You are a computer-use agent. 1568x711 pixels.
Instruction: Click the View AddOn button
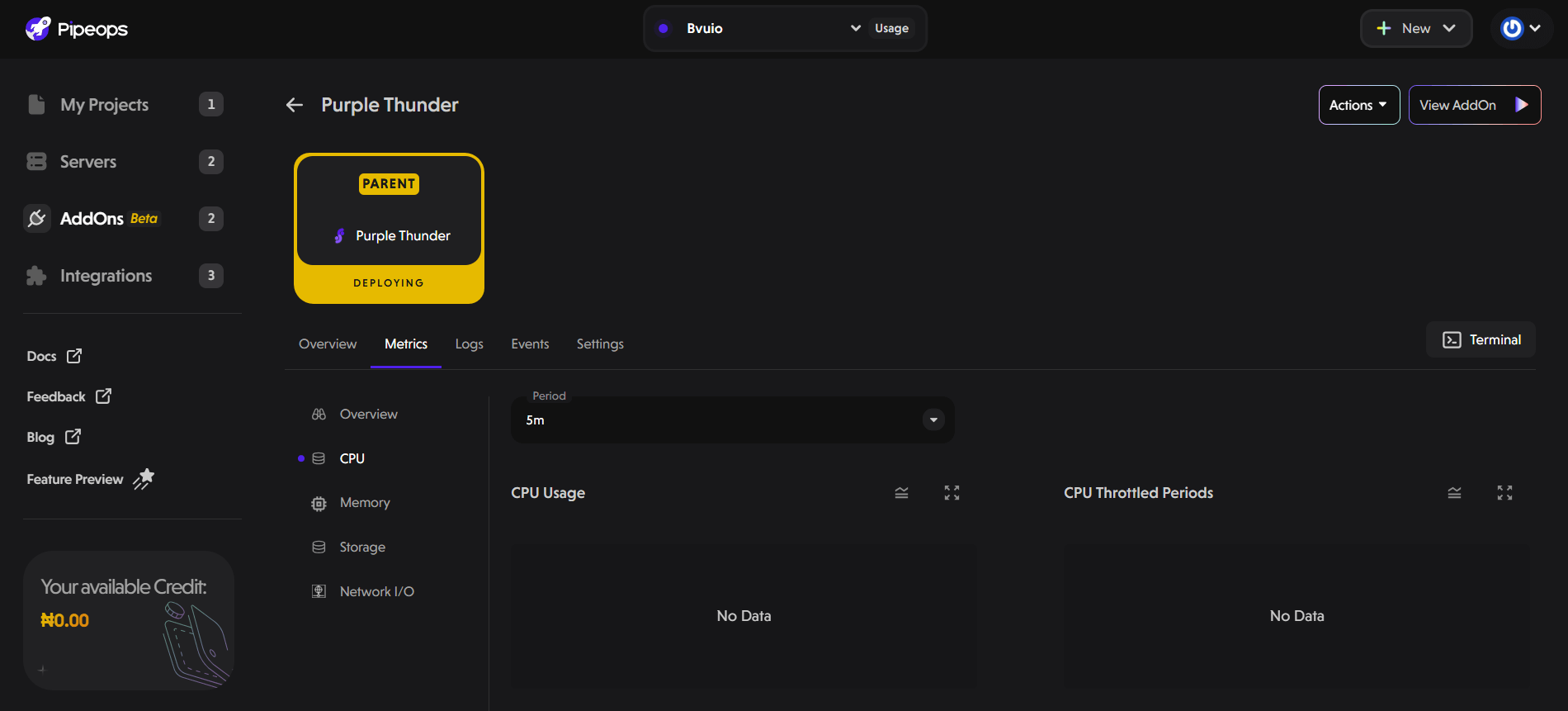(1474, 105)
